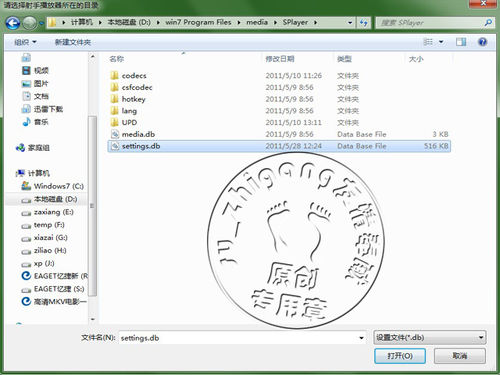Click the 2011/5/28 12:24 date cell

(x=294, y=146)
